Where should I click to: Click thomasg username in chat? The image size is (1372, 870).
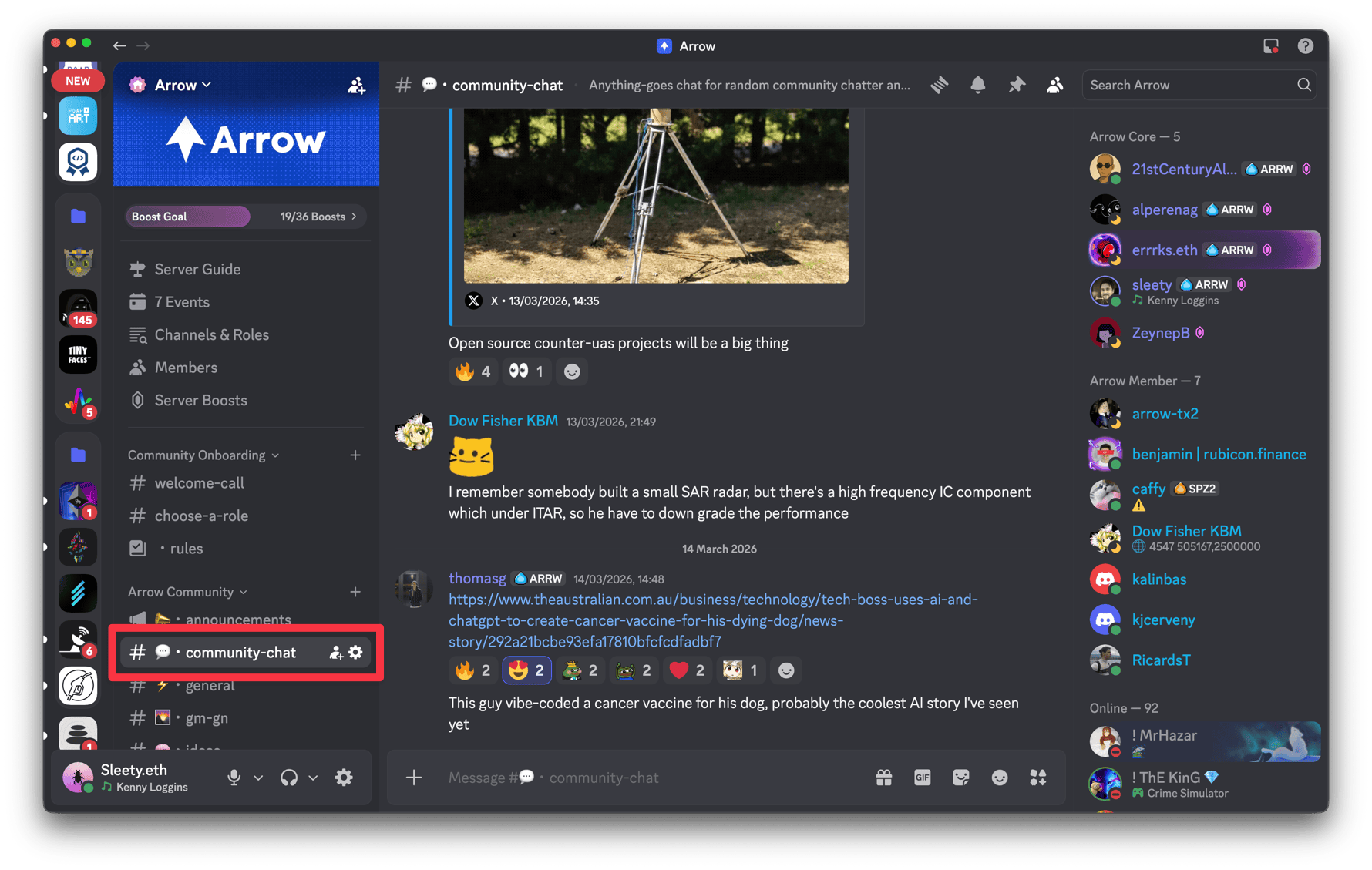point(477,578)
